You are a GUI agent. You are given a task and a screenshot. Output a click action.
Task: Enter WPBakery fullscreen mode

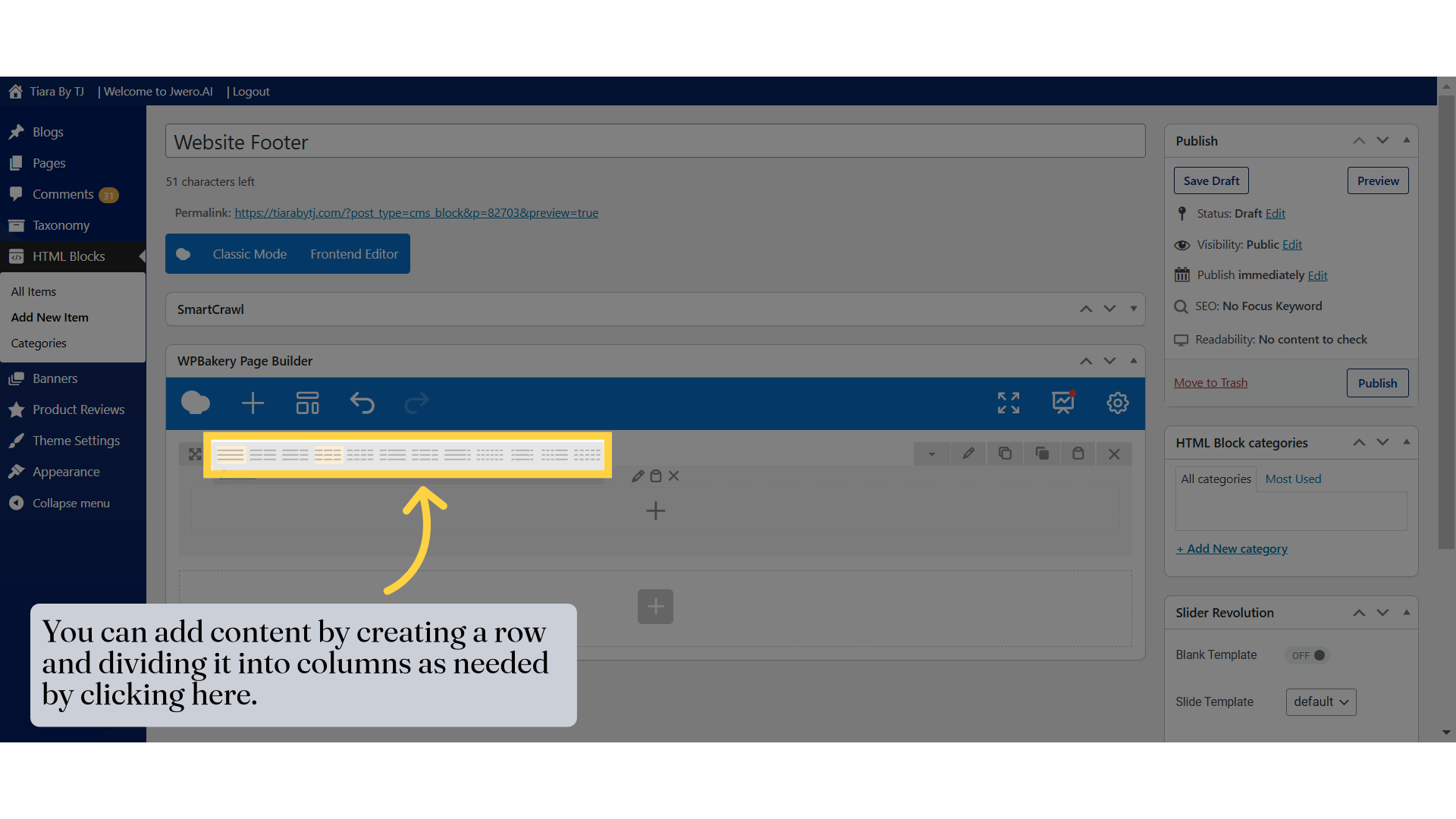1008,403
